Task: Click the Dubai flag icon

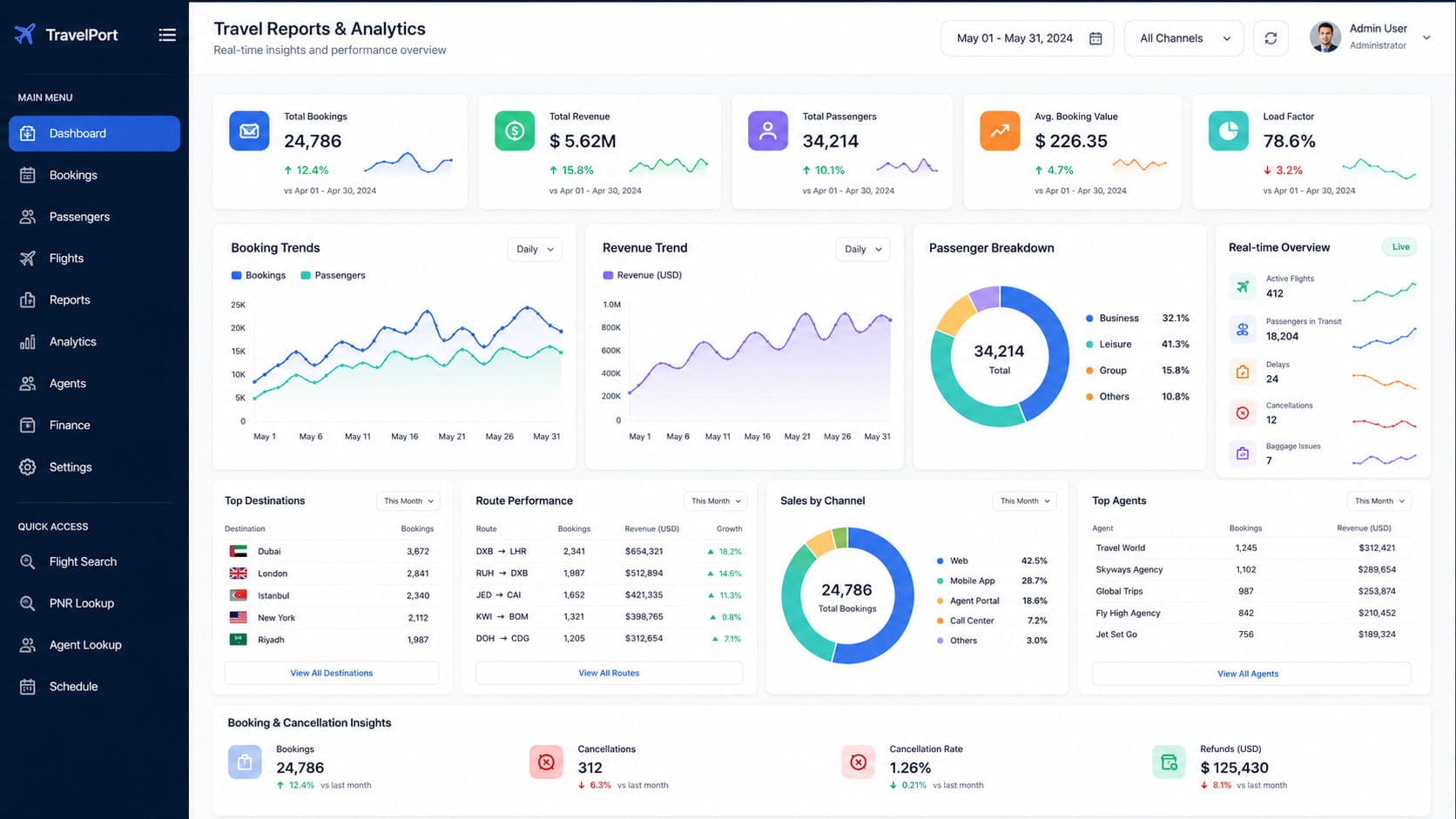Action: click(x=238, y=551)
